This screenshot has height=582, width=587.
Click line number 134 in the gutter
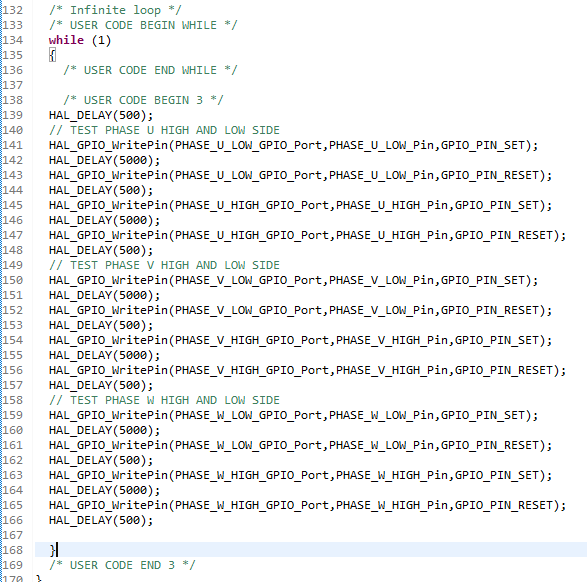(12, 40)
